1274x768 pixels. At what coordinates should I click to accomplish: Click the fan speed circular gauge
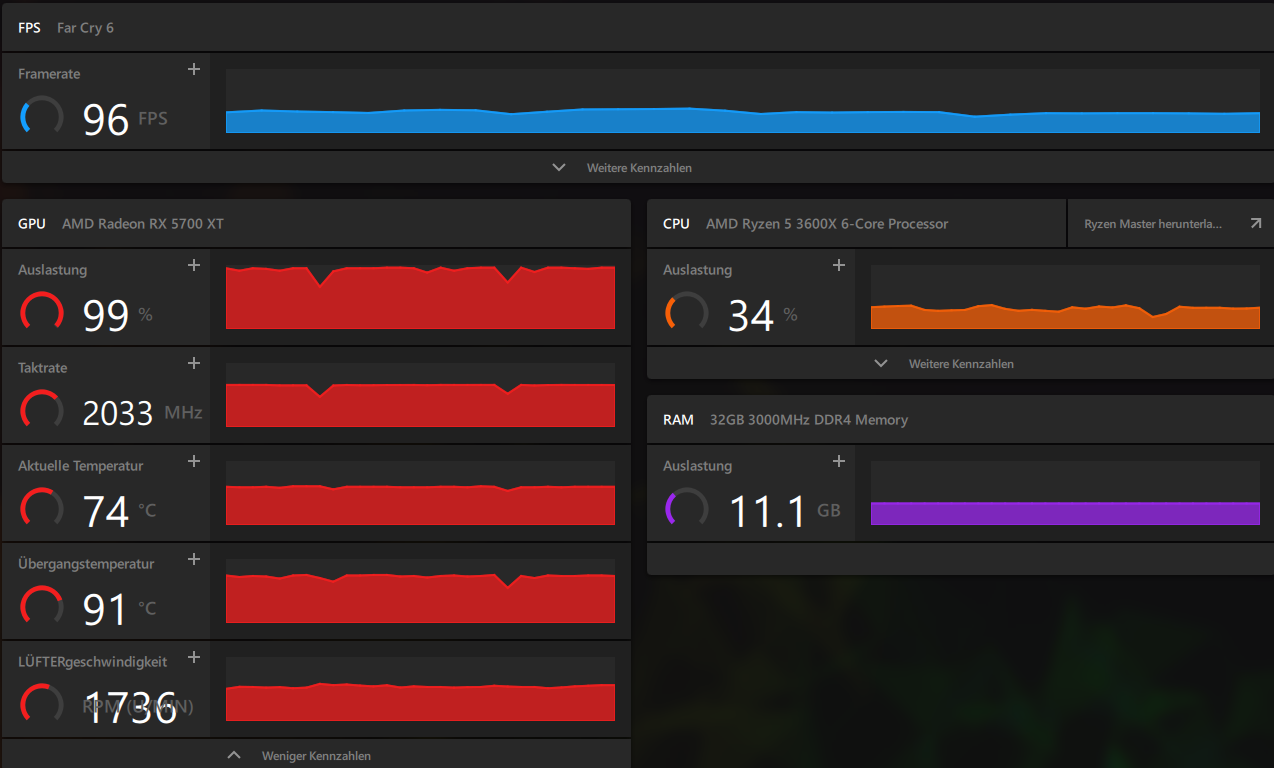tap(42, 705)
